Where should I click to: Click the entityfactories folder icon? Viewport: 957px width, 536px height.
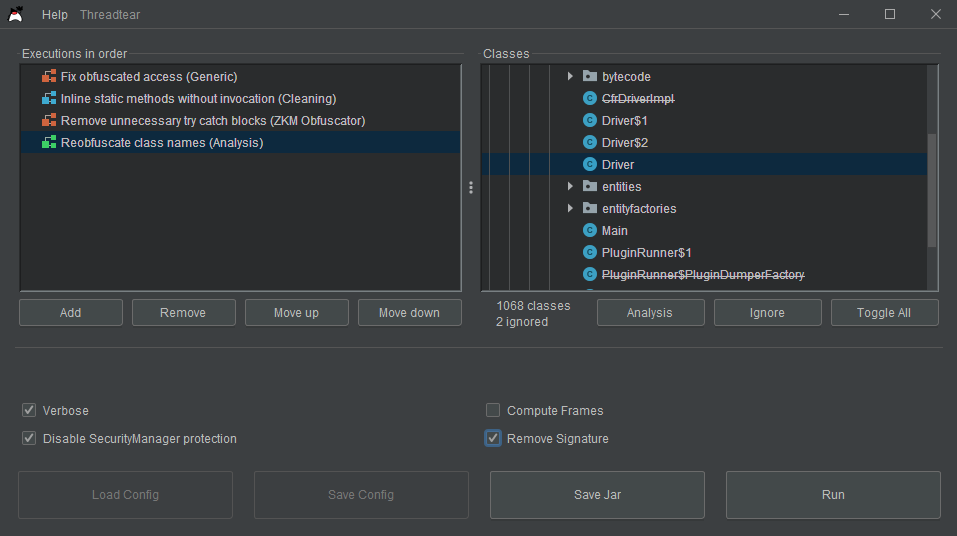coord(590,208)
